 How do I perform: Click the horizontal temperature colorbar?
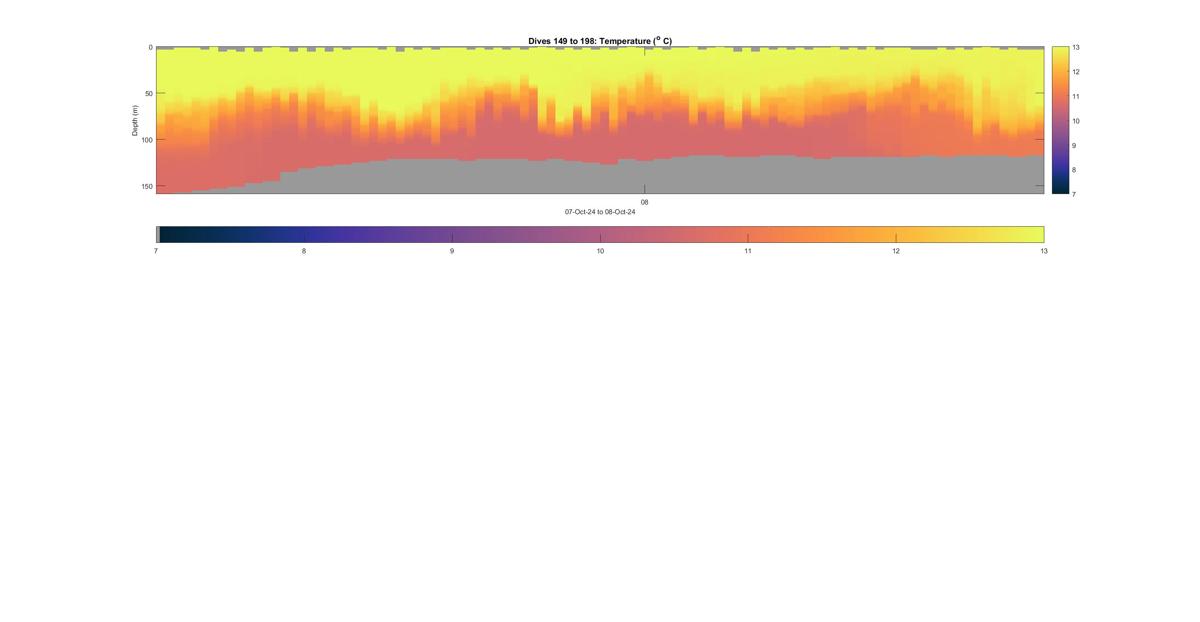[600, 234]
